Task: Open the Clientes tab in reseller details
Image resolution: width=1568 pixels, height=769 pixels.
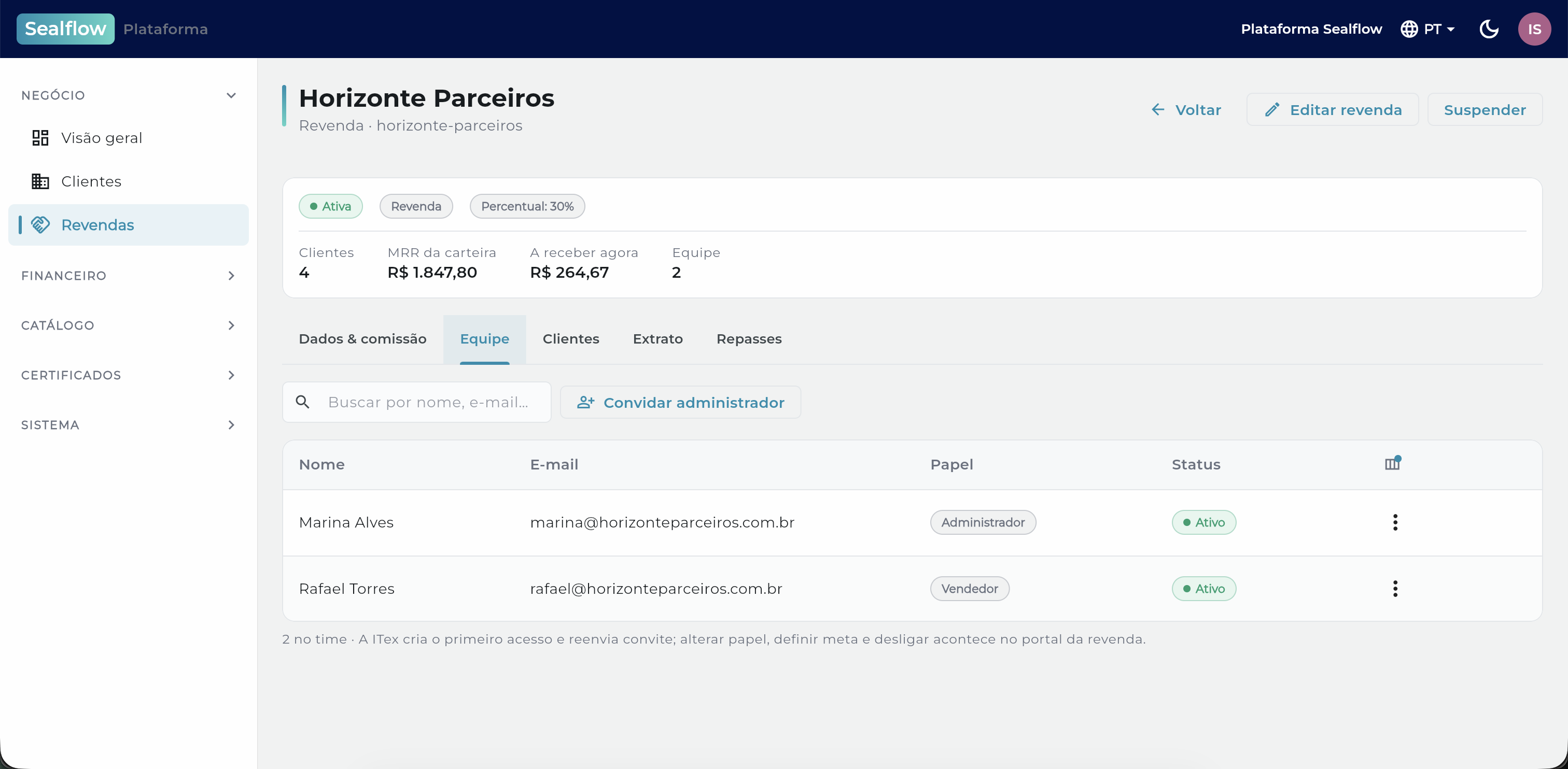Action: [570, 339]
